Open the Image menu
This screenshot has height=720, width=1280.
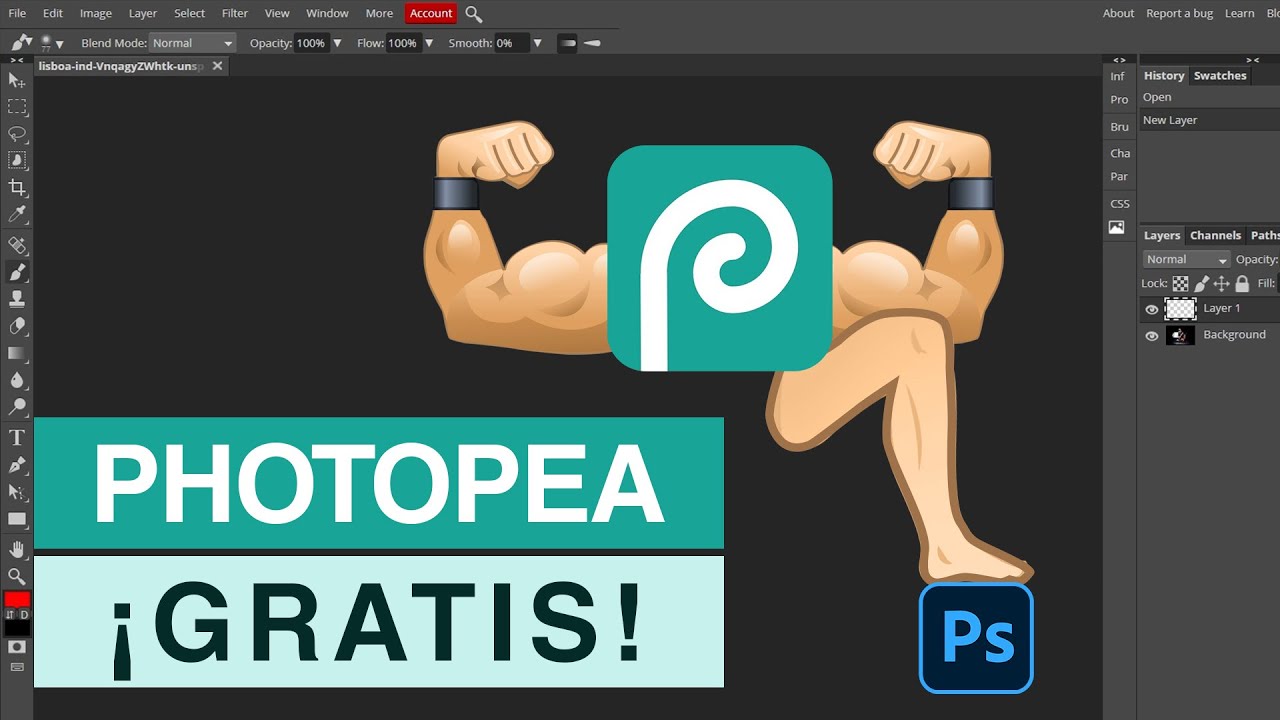pyautogui.click(x=96, y=13)
